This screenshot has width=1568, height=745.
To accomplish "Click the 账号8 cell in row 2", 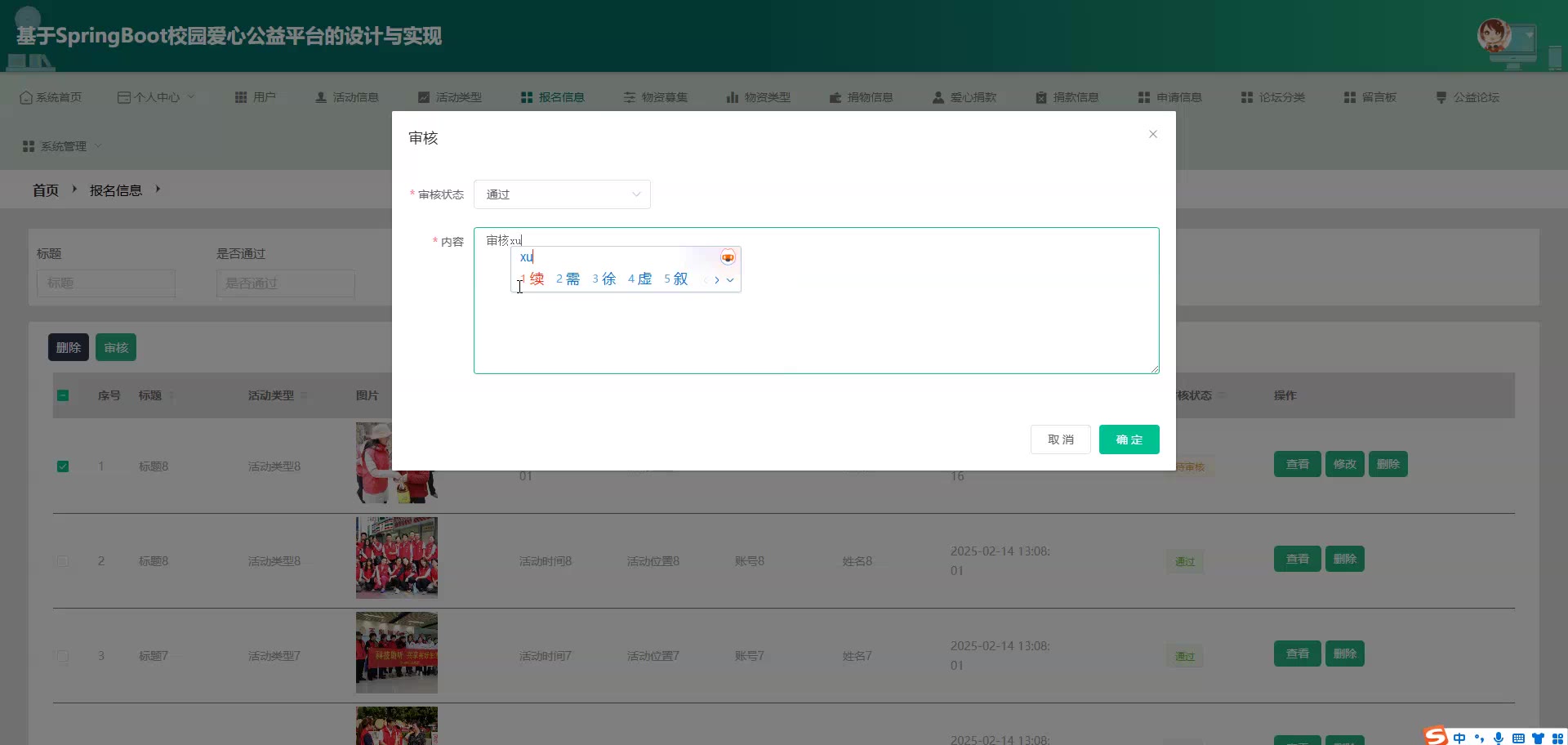I will [750, 561].
